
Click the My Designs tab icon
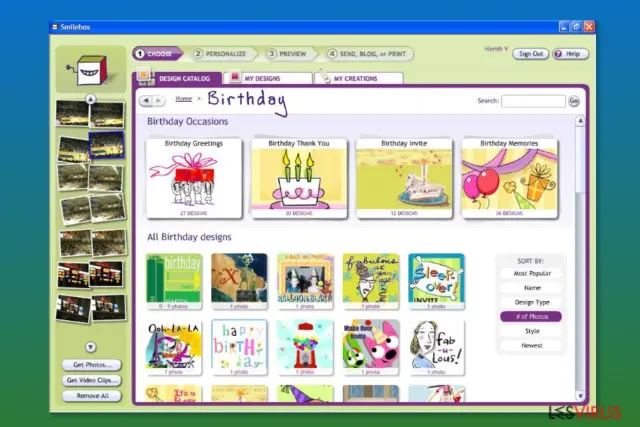235,77
